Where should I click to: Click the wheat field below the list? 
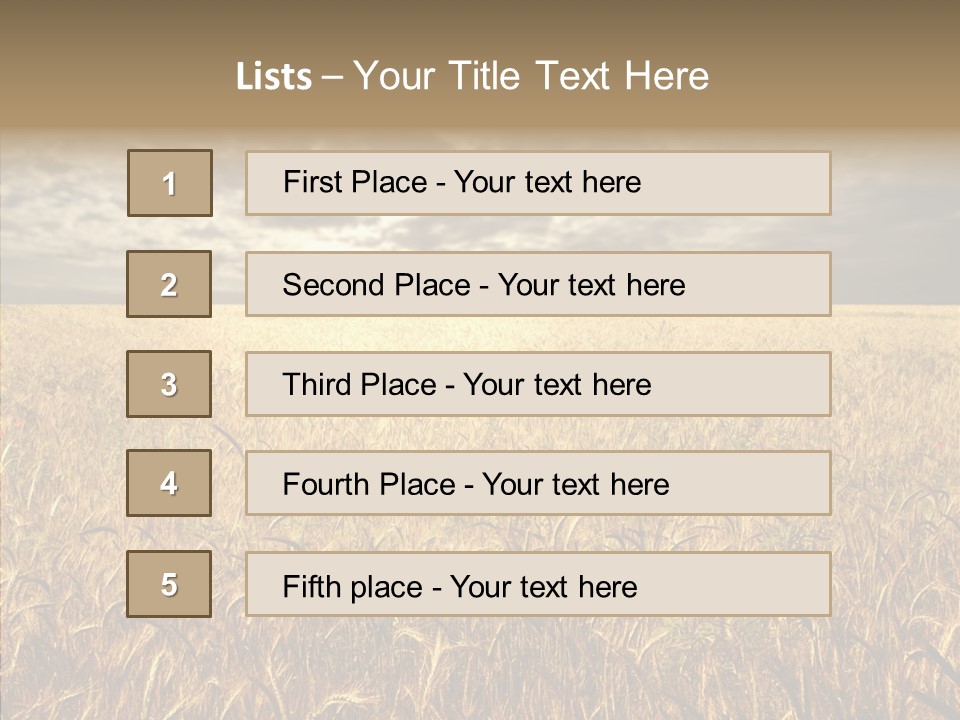[480, 670]
